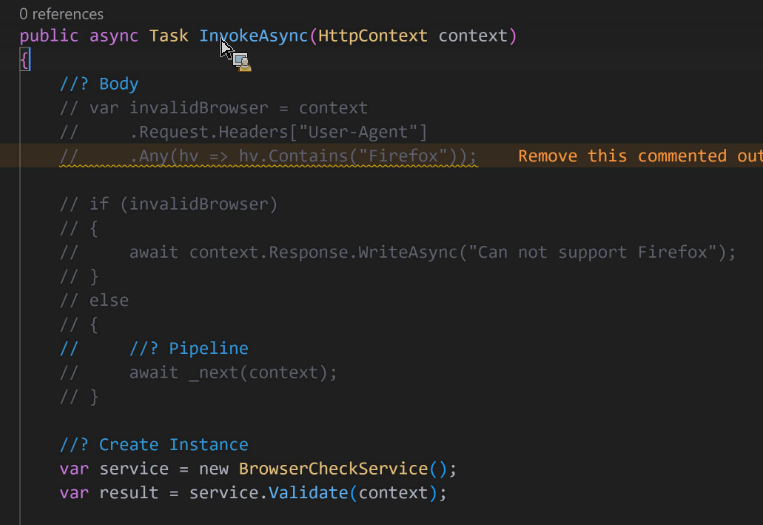Click the "//? Create Instance" comment
The height and width of the screenshot is (525, 763).
(154, 445)
